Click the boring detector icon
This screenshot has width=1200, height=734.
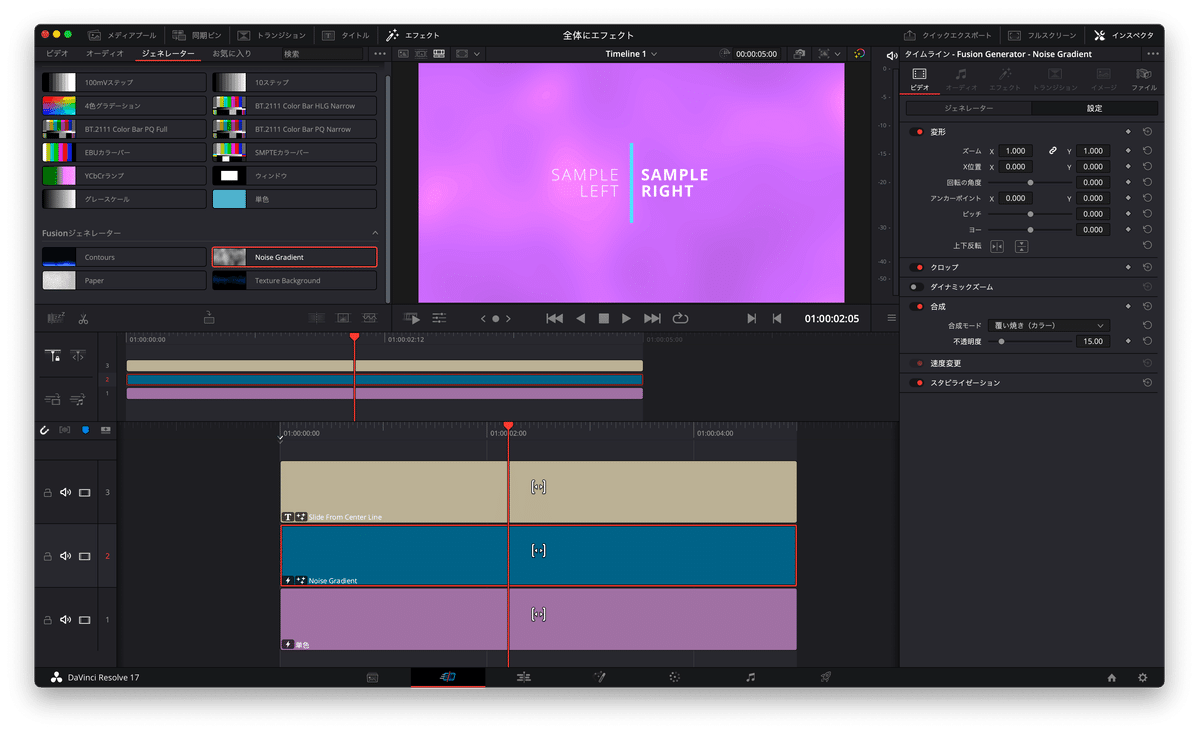[x=56, y=319]
